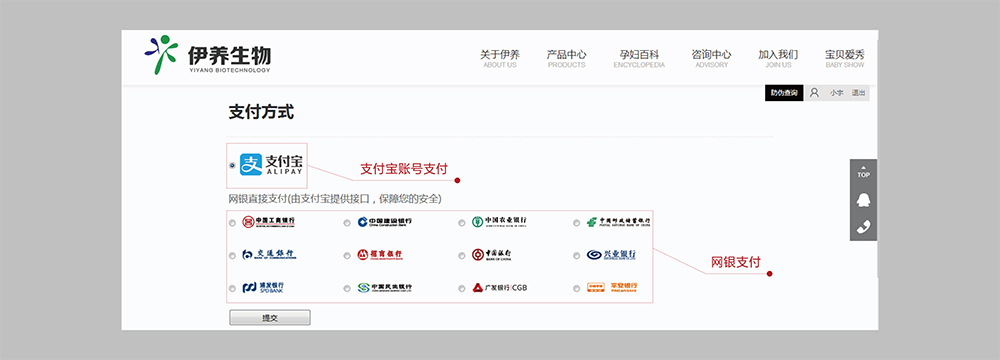Select the 平安银行 radio button
Viewport: 1000px width, 360px height.
click(577, 288)
